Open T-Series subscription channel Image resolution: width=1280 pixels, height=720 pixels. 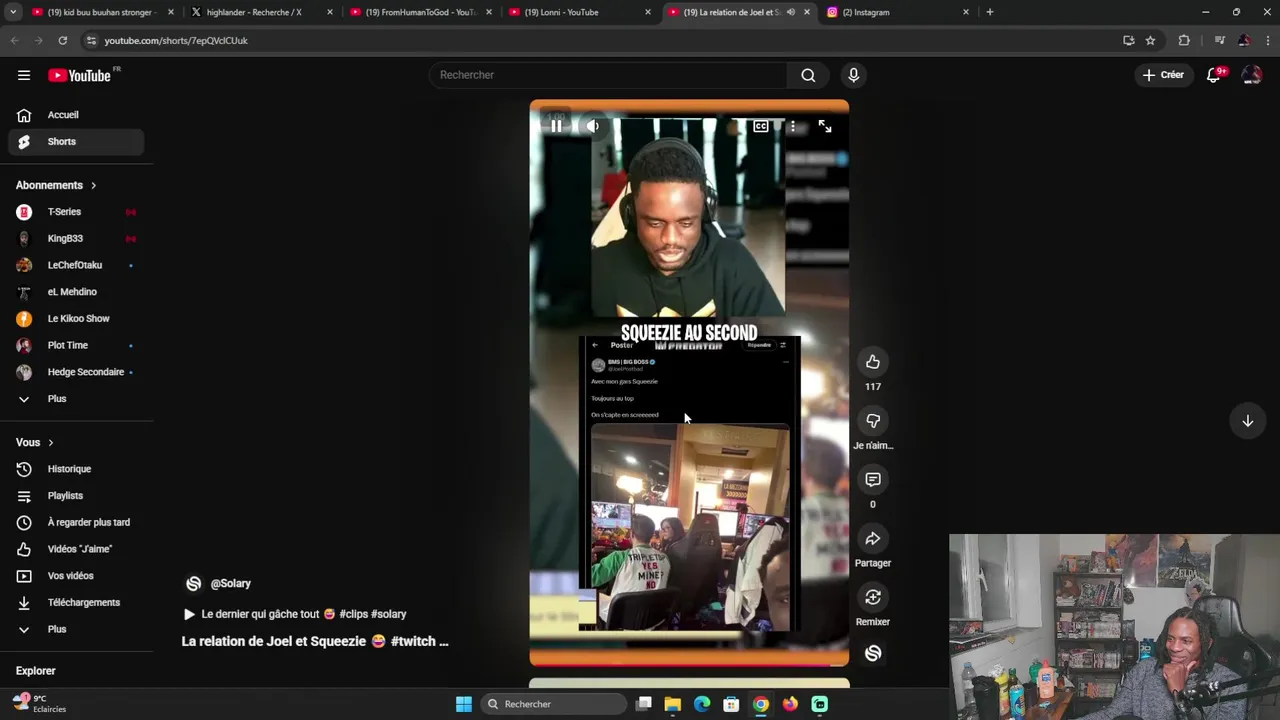pyautogui.click(x=76, y=212)
